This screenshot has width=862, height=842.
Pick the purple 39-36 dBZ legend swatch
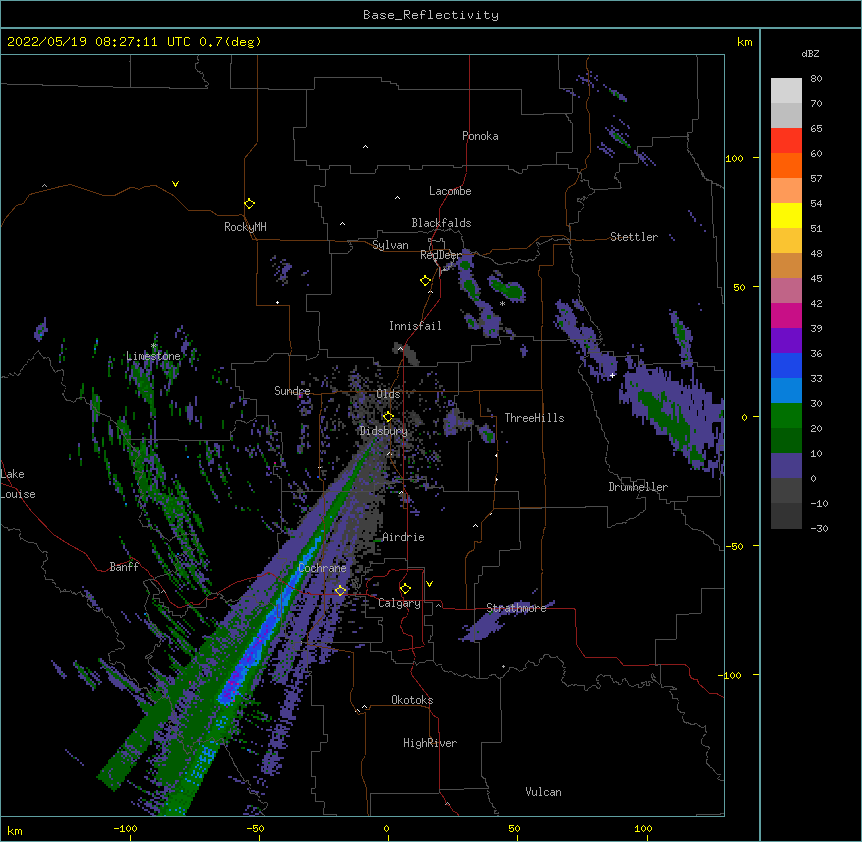(x=786, y=340)
